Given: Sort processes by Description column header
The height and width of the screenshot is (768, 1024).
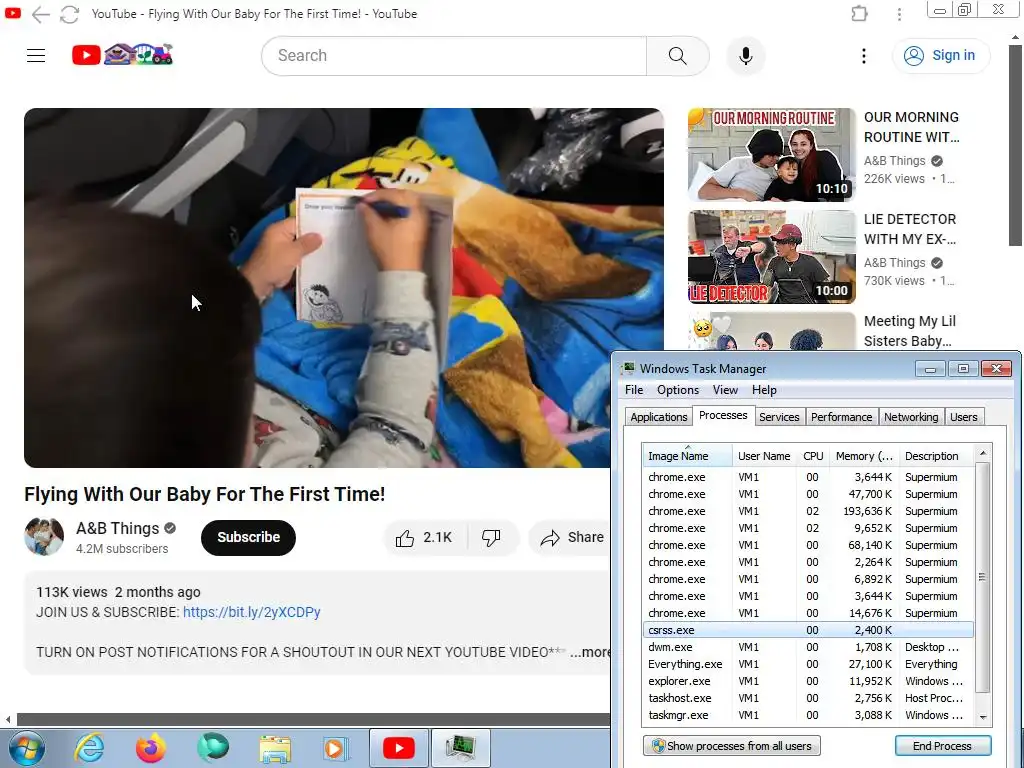Looking at the screenshot, I should [x=936, y=456].
